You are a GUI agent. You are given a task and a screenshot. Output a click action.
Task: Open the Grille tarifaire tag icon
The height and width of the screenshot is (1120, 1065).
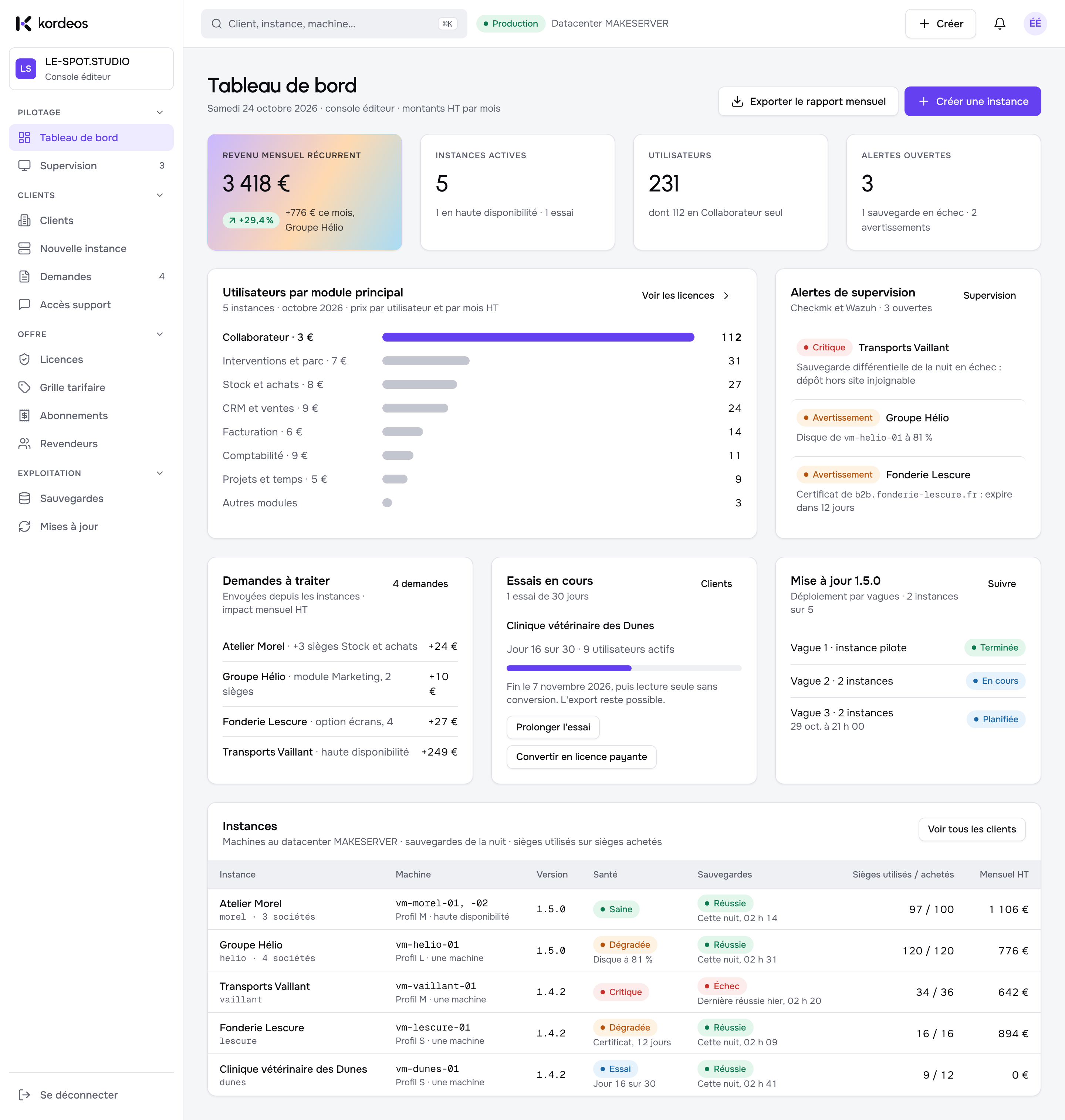[24, 387]
